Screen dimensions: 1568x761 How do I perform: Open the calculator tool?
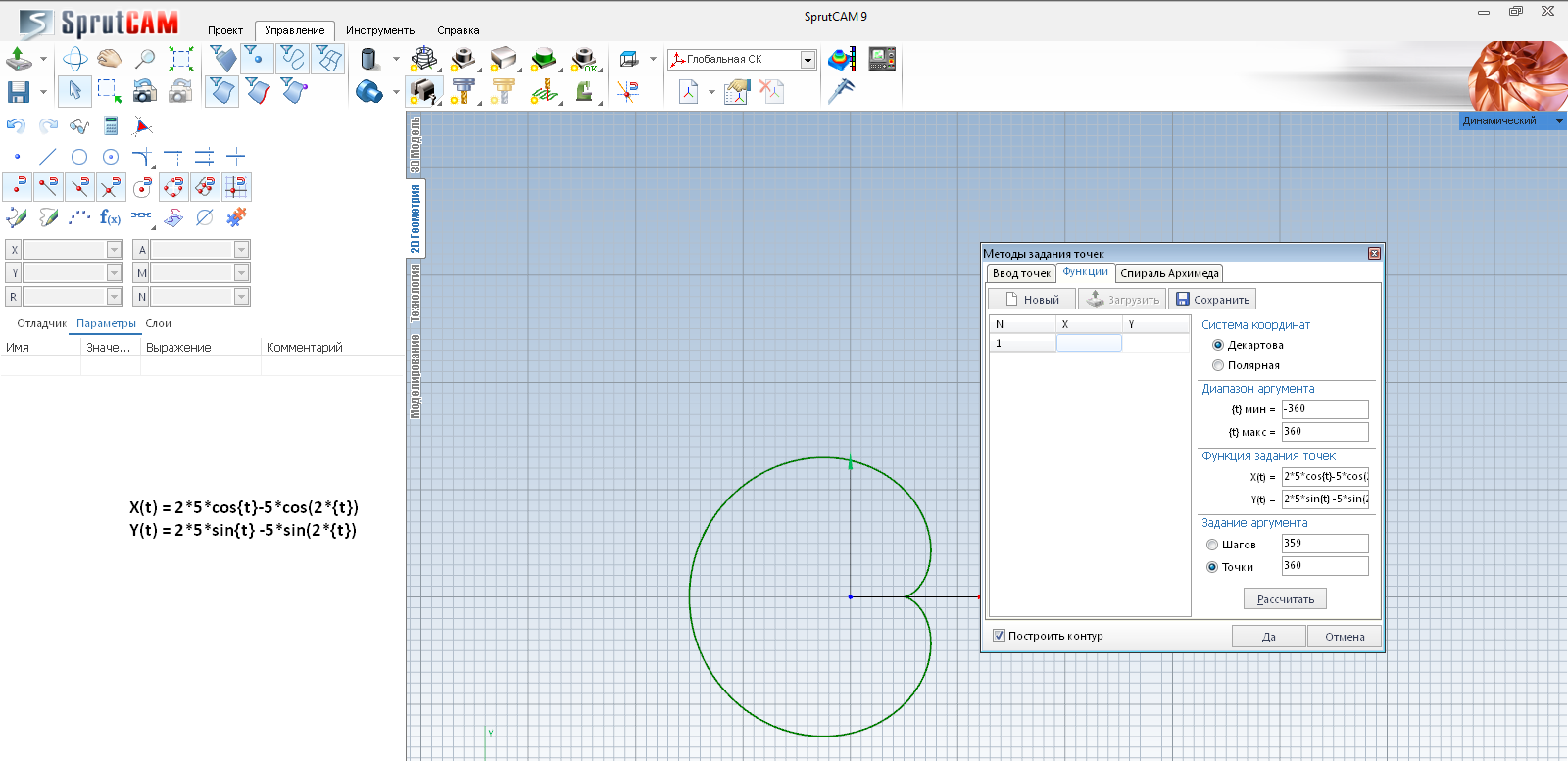tap(111, 126)
